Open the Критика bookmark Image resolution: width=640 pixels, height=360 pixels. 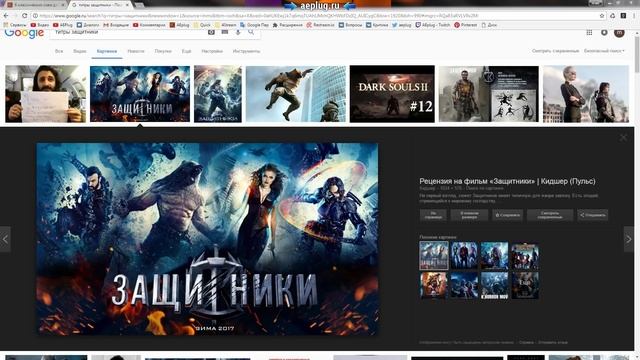tap(377, 25)
